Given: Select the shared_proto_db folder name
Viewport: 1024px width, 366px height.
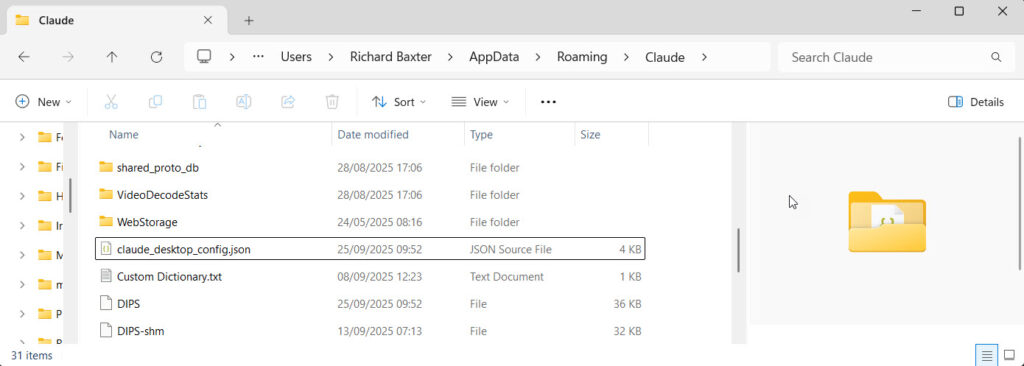Looking at the screenshot, I should tap(157, 168).
